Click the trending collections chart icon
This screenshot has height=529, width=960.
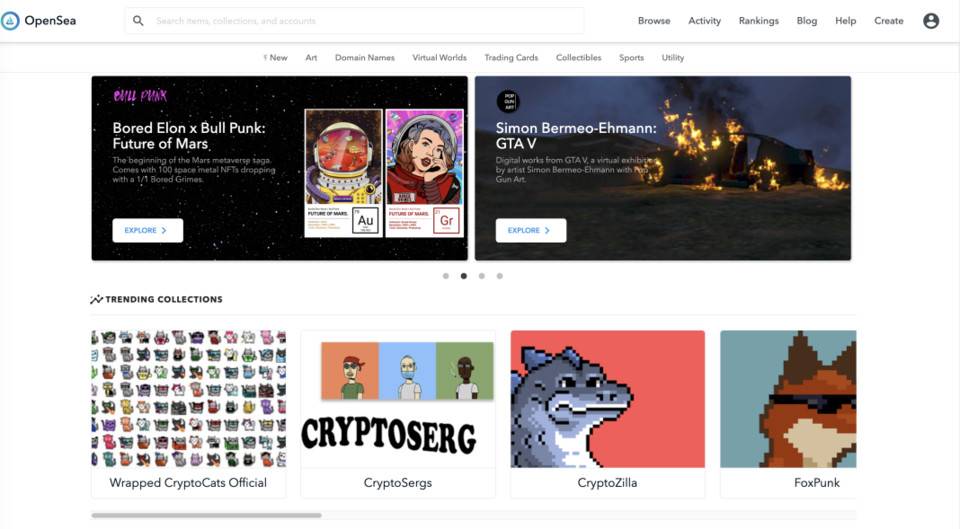click(96, 299)
